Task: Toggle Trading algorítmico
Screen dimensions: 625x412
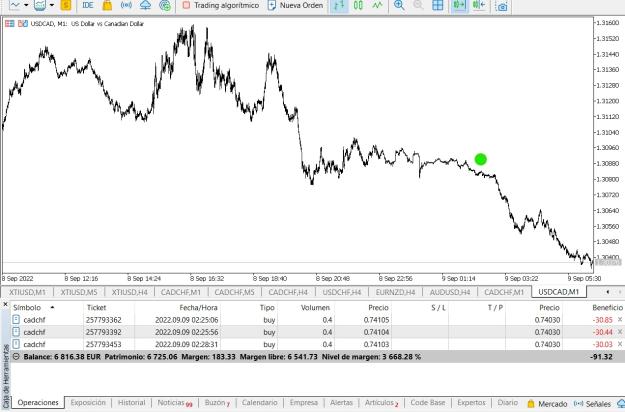Action: tap(220, 6)
